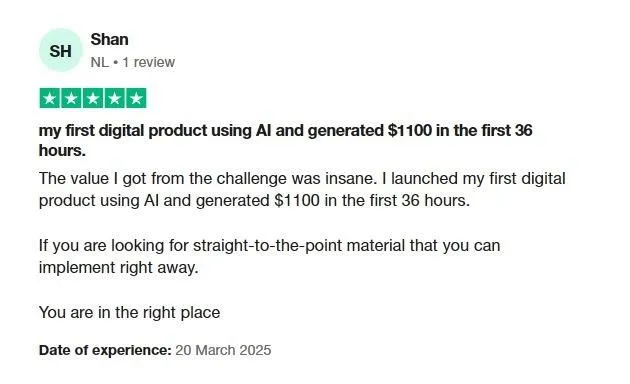
Task: Click the fifth green star
Action: pyautogui.click(x=136, y=98)
